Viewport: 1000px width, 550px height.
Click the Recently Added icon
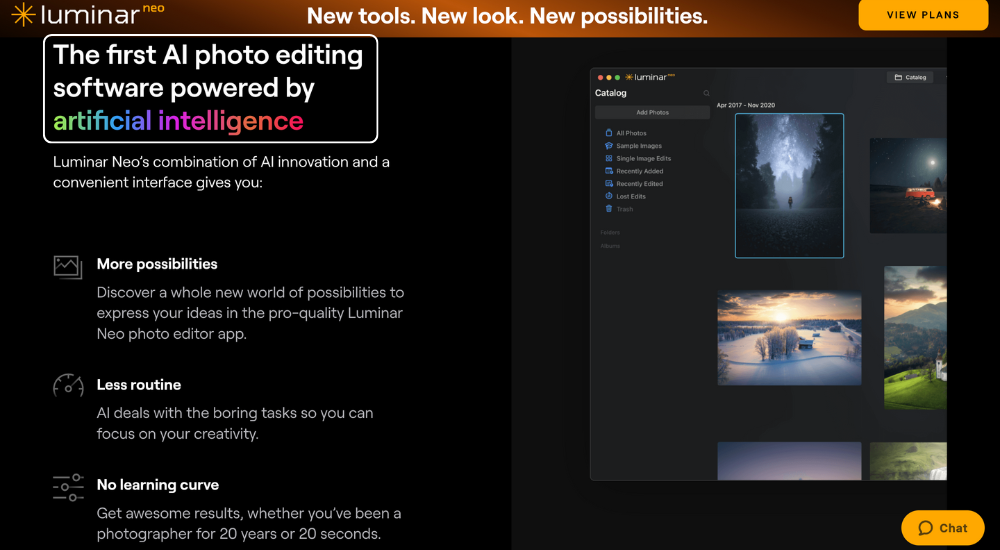pyautogui.click(x=608, y=171)
